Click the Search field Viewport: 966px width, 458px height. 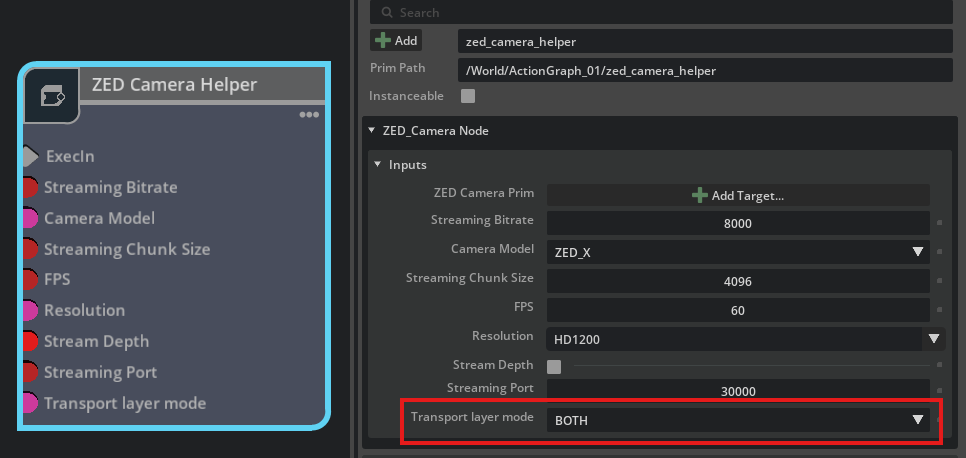pyautogui.click(x=661, y=12)
